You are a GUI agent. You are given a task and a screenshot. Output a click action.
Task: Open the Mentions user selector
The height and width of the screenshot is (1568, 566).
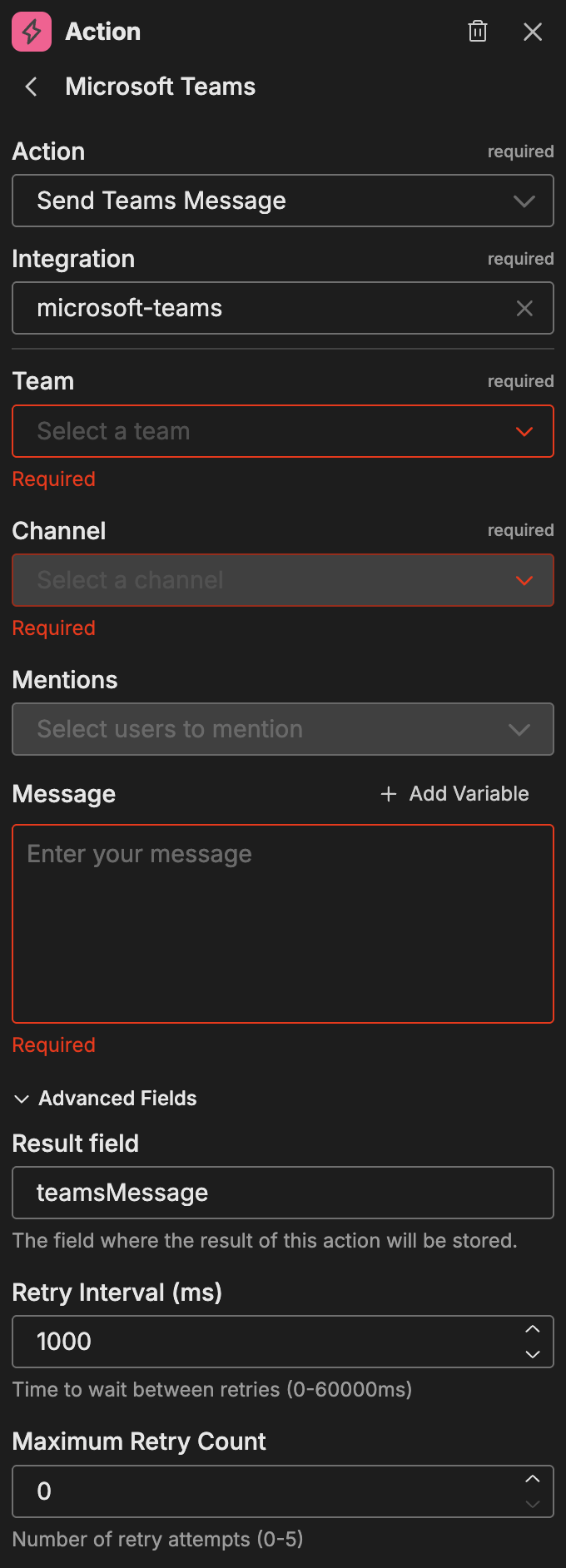coord(283,729)
